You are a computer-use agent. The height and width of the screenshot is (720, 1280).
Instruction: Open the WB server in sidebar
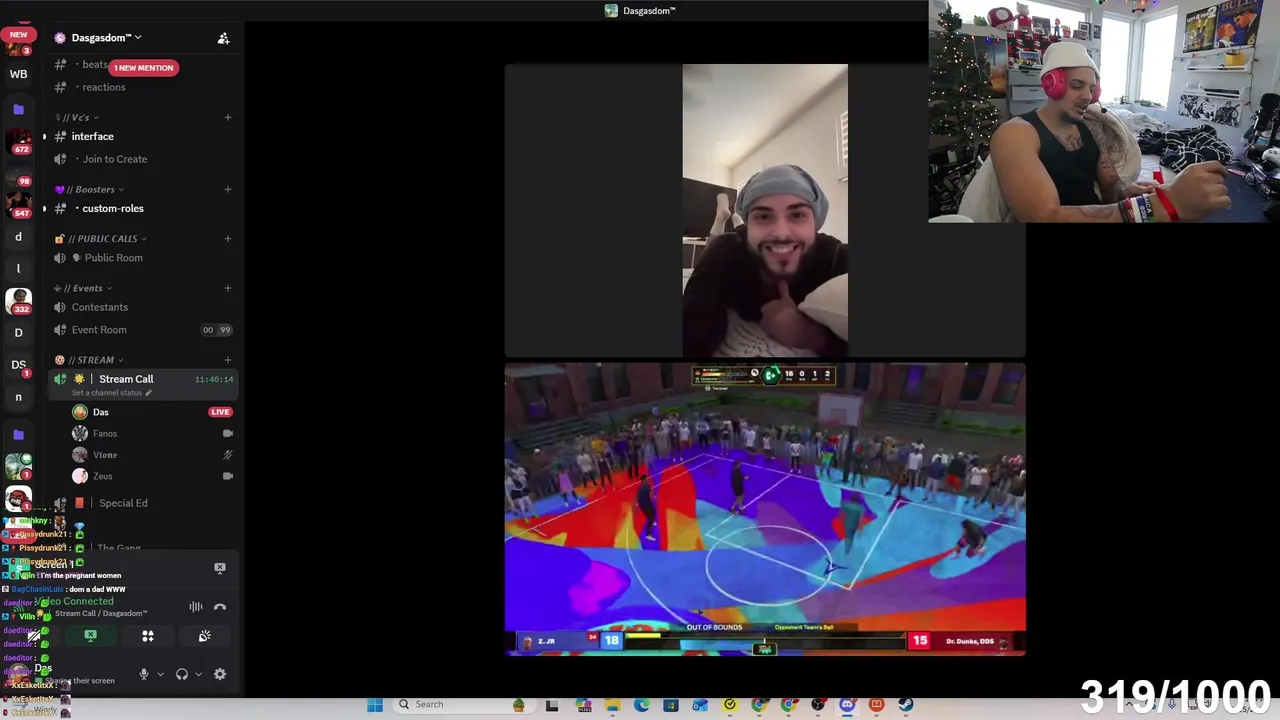click(18, 74)
